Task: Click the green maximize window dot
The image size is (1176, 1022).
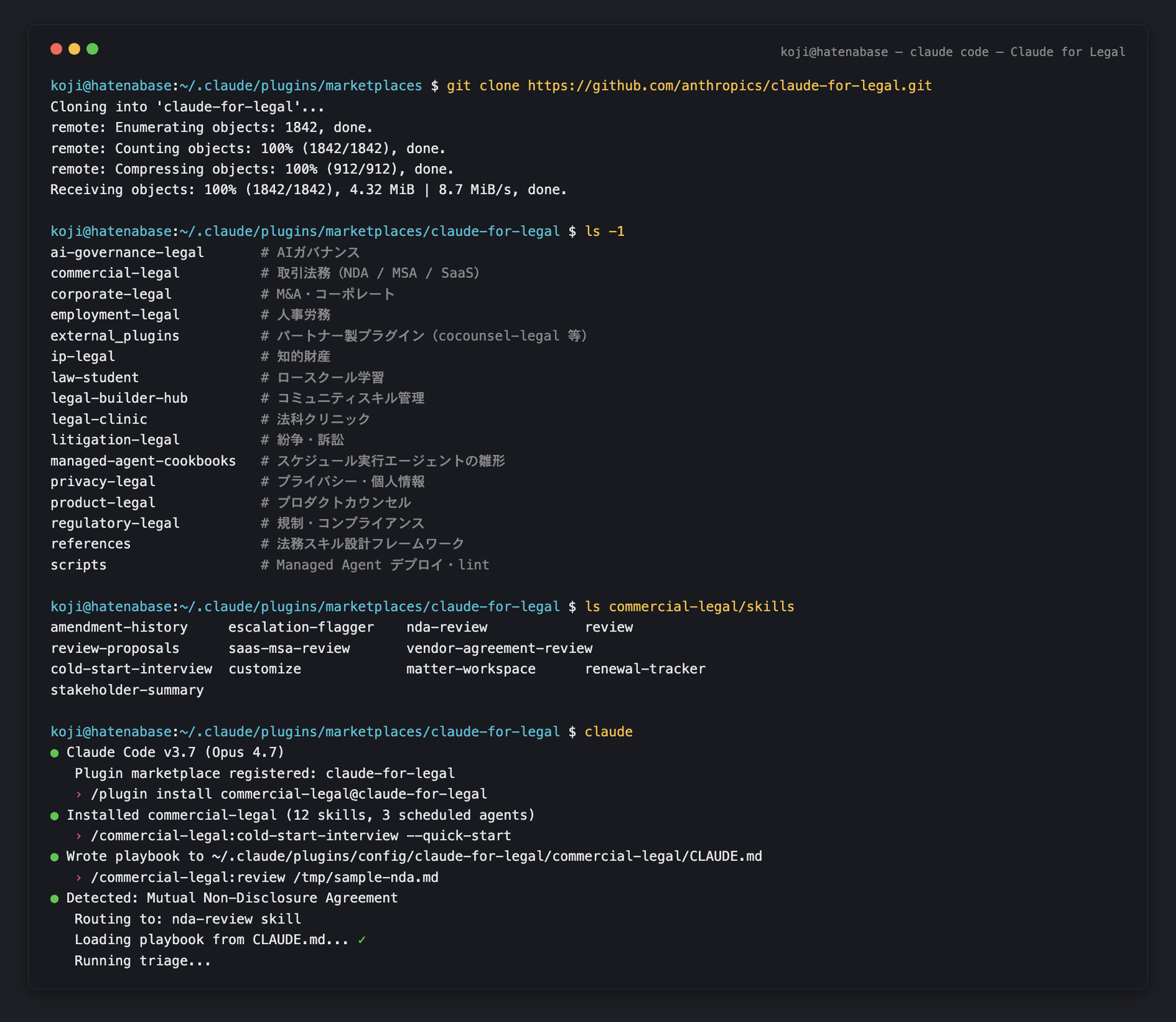Action: coord(93,49)
